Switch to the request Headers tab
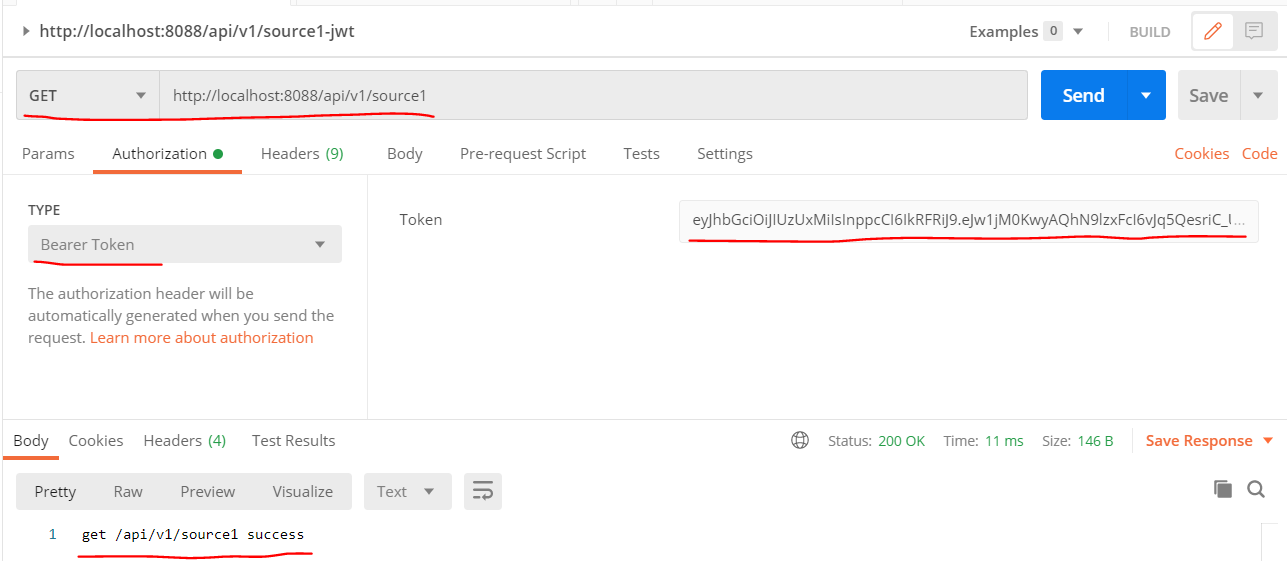Screen dimensions: 1287x561 click(301, 154)
